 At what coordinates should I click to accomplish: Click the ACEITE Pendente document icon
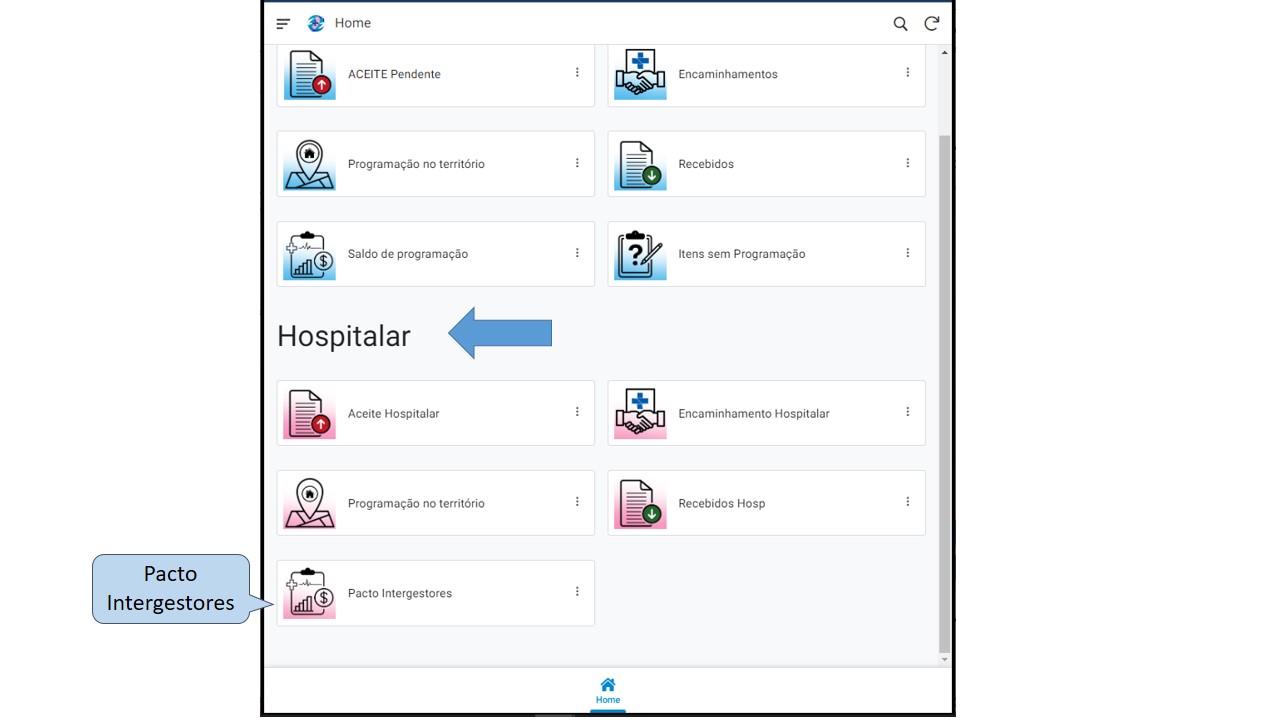[309, 75]
